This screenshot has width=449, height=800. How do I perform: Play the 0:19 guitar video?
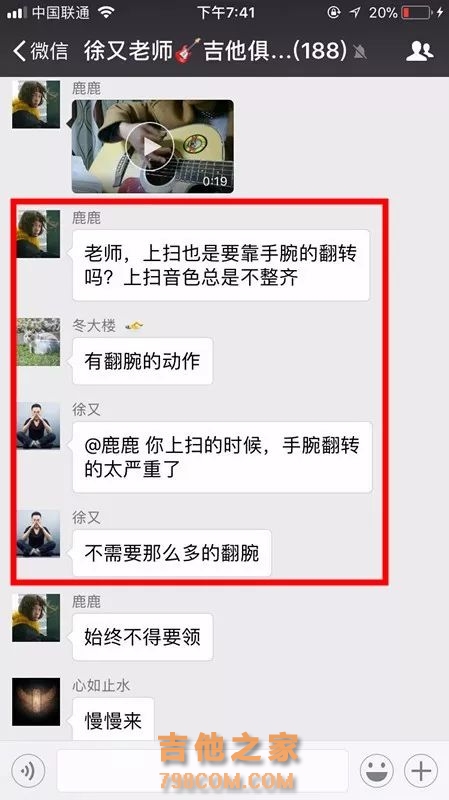pyautogui.click(x=153, y=146)
